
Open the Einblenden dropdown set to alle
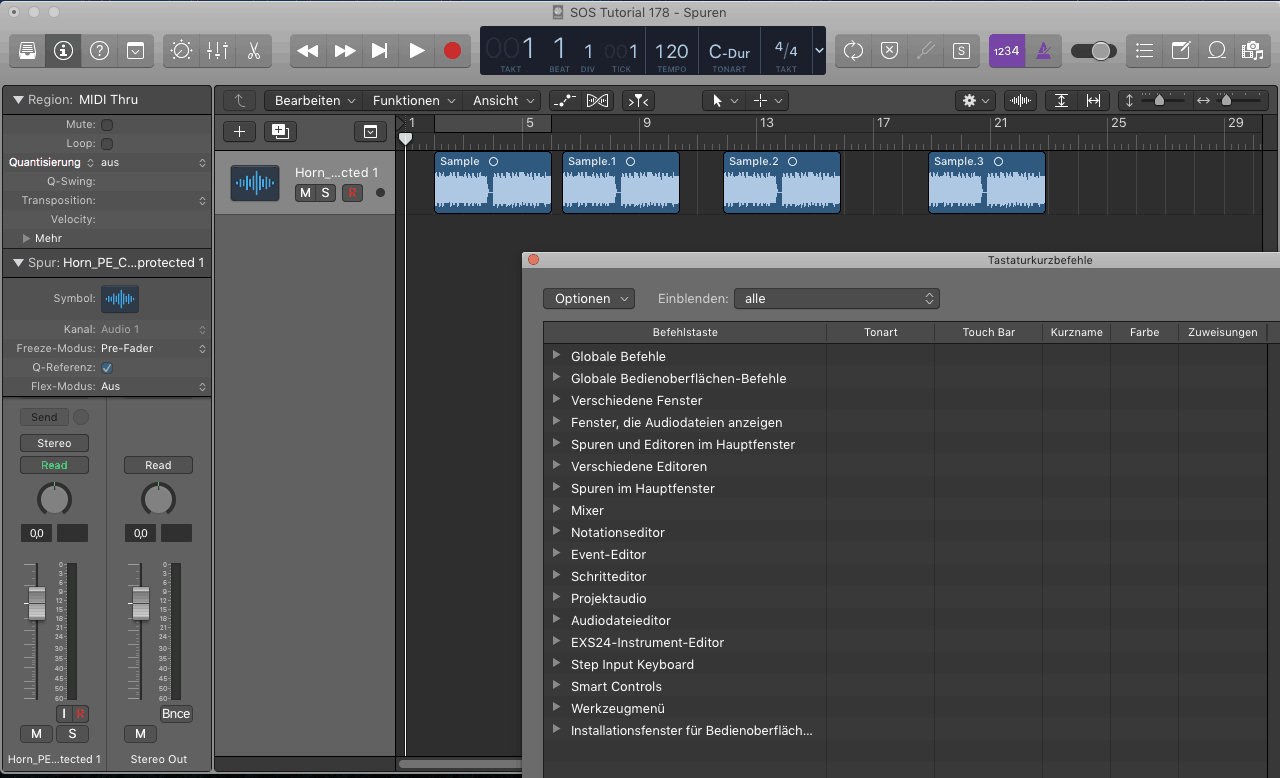pos(836,299)
